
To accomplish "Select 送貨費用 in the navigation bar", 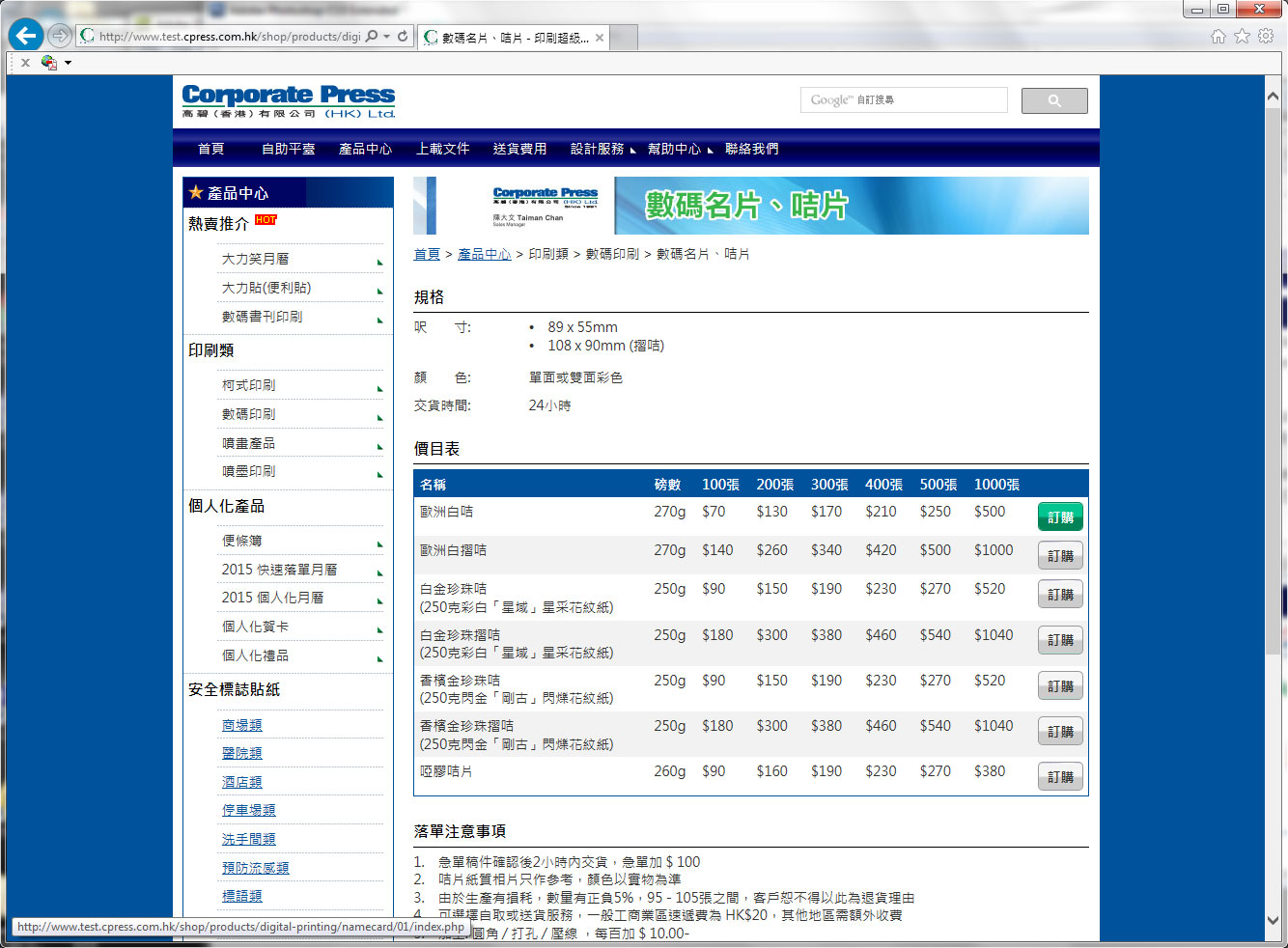I will [519, 149].
